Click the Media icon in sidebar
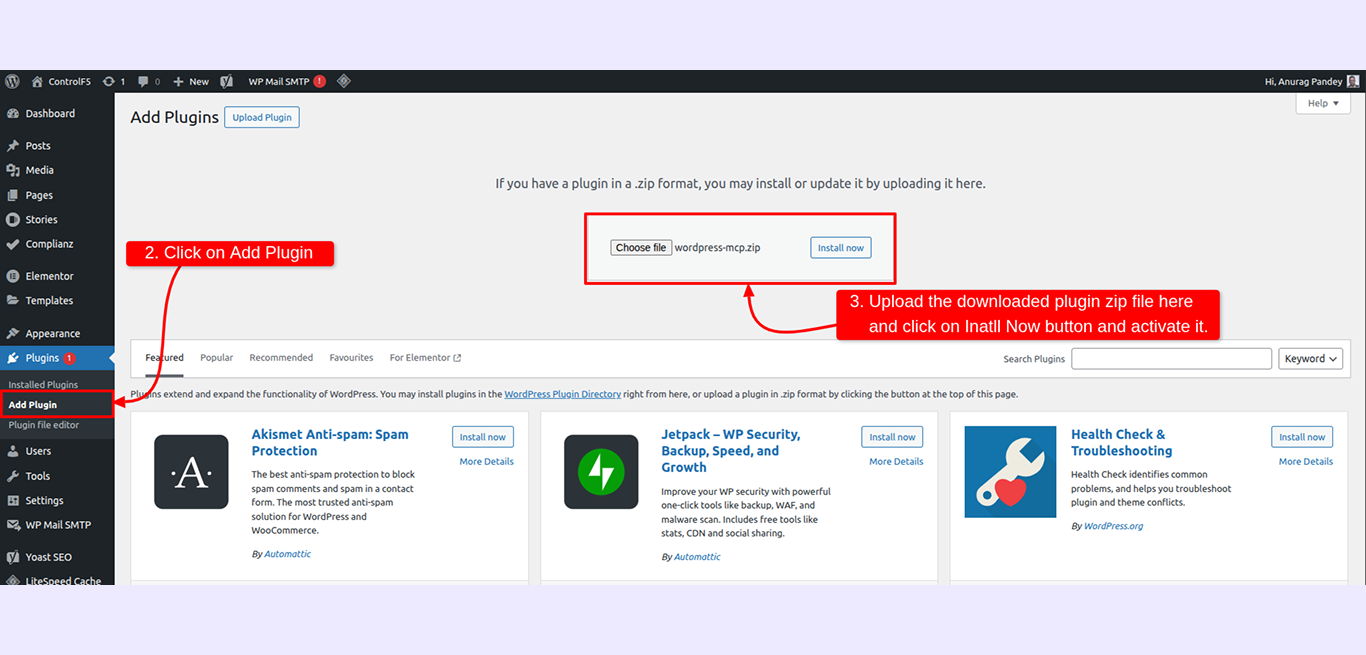Viewport: 1366px width, 655px height. (13, 170)
